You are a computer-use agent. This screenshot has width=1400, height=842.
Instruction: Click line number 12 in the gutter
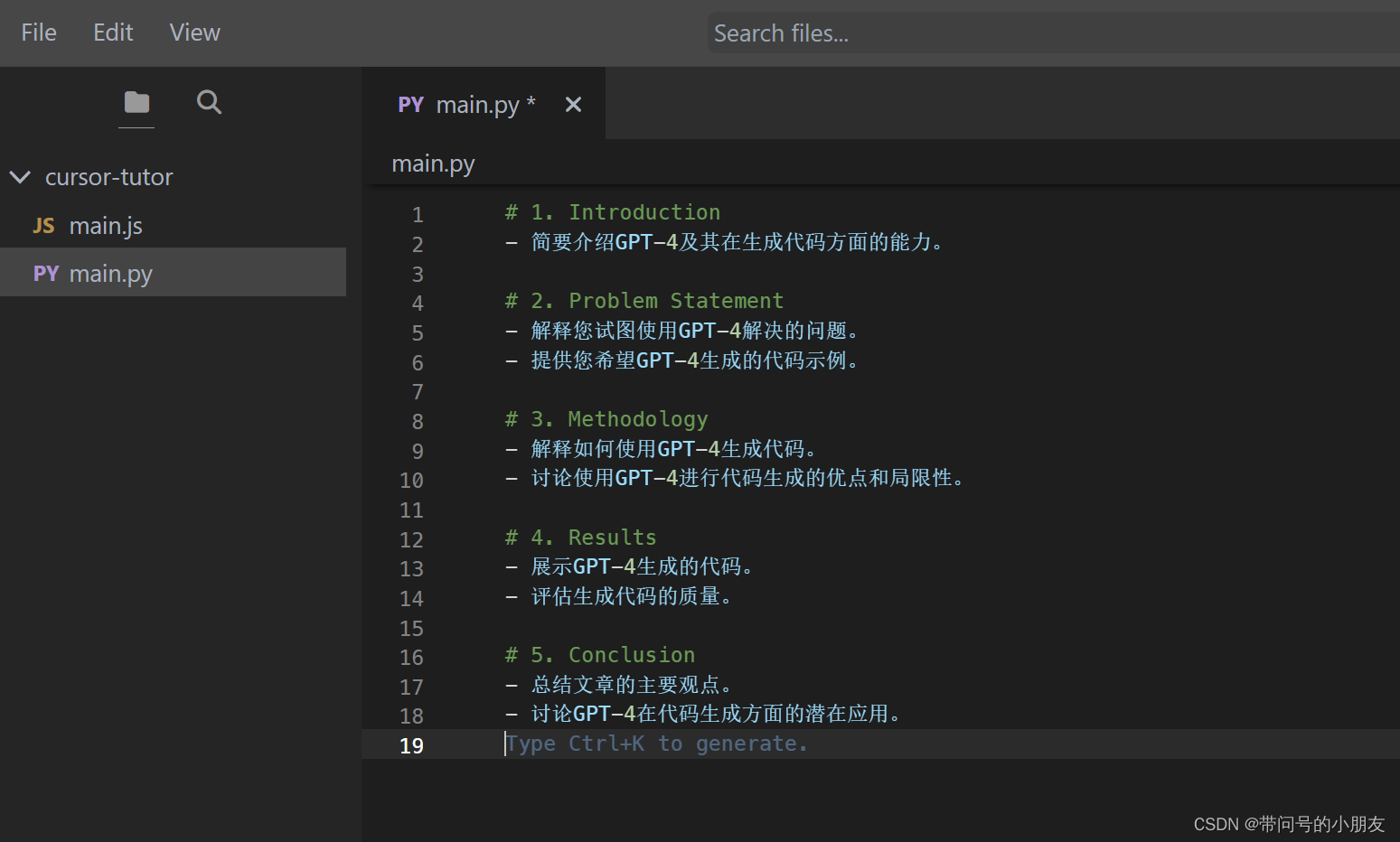[411, 540]
